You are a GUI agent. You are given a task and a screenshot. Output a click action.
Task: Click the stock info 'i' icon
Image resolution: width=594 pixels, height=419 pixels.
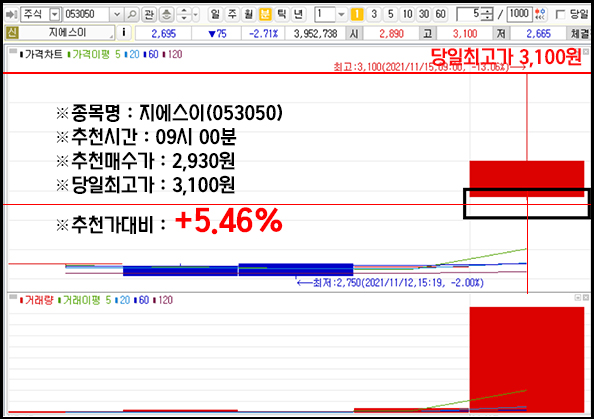coord(123,33)
